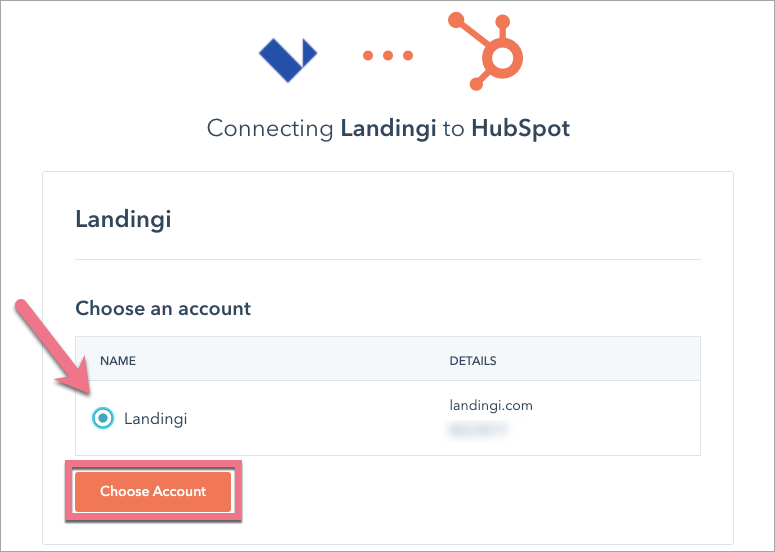The width and height of the screenshot is (775, 552).
Task: Click the blurred account ID below landingi.com
Action: [476, 428]
